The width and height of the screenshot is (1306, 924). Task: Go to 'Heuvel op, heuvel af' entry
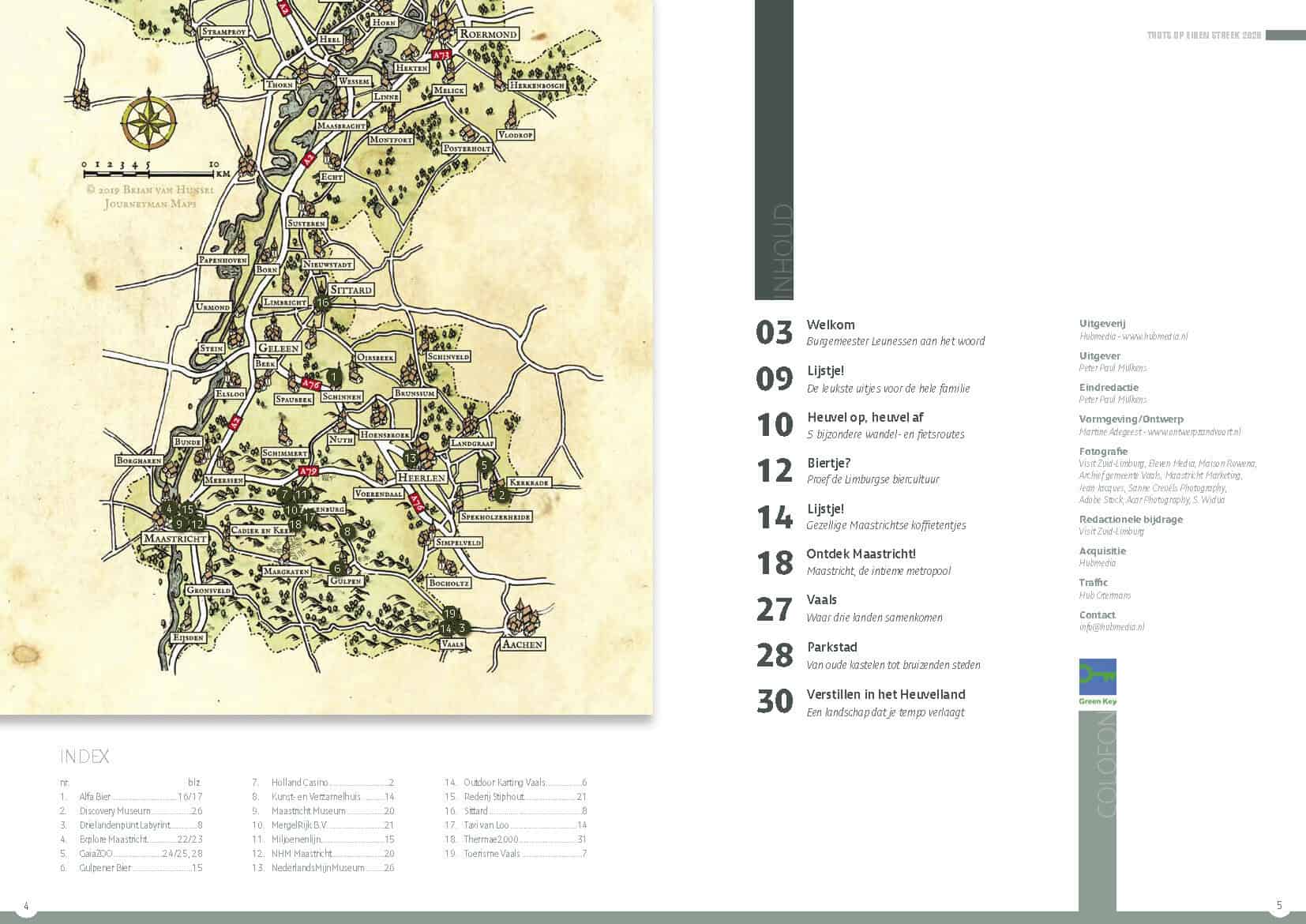click(x=865, y=417)
